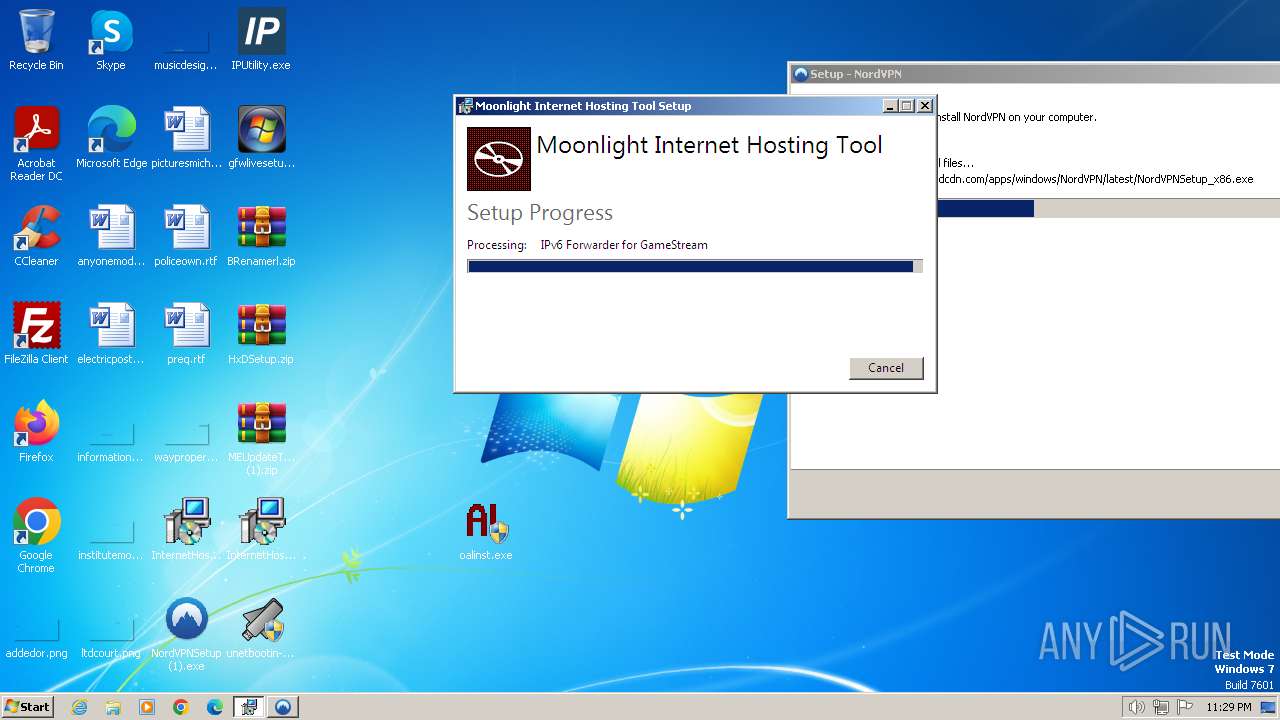Image resolution: width=1280 pixels, height=720 pixels.
Task: Open Windows Explorer from the taskbar
Action: coord(113,707)
